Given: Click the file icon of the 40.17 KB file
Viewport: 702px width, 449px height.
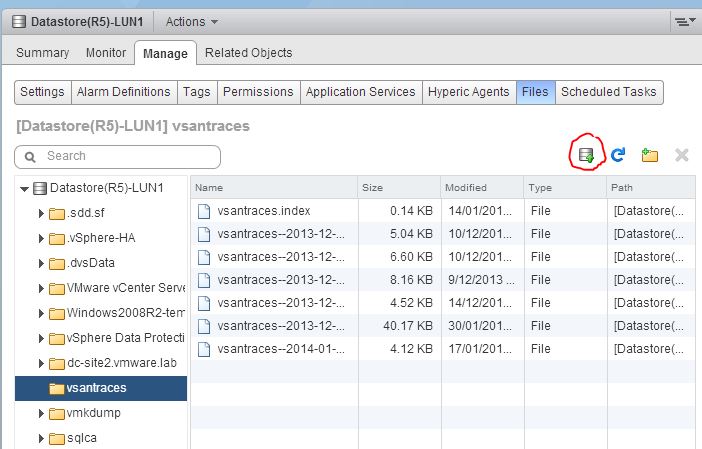Looking at the screenshot, I should coord(204,326).
